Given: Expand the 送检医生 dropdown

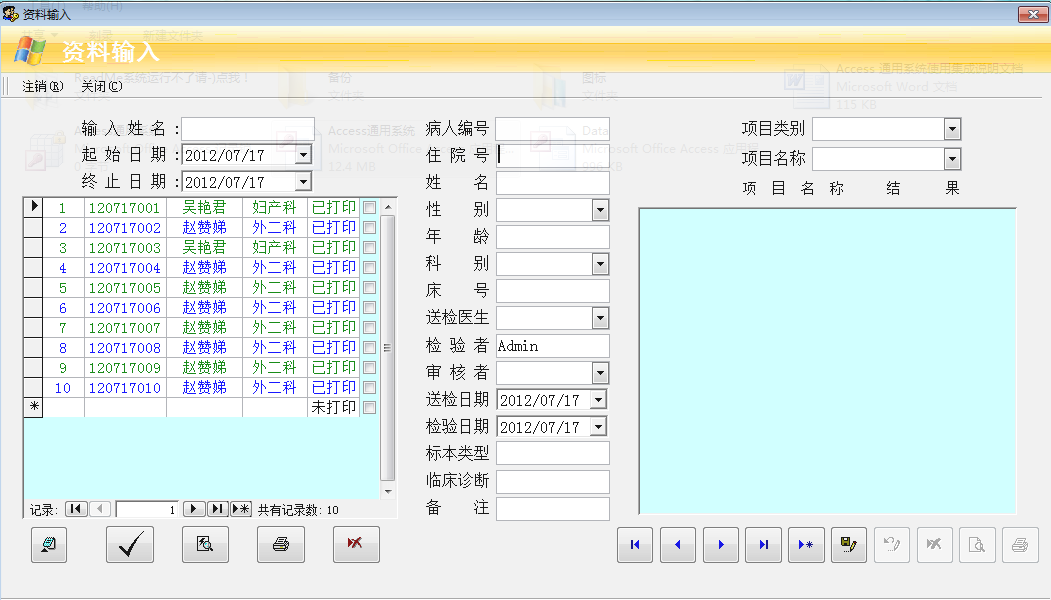Looking at the screenshot, I should (x=600, y=318).
